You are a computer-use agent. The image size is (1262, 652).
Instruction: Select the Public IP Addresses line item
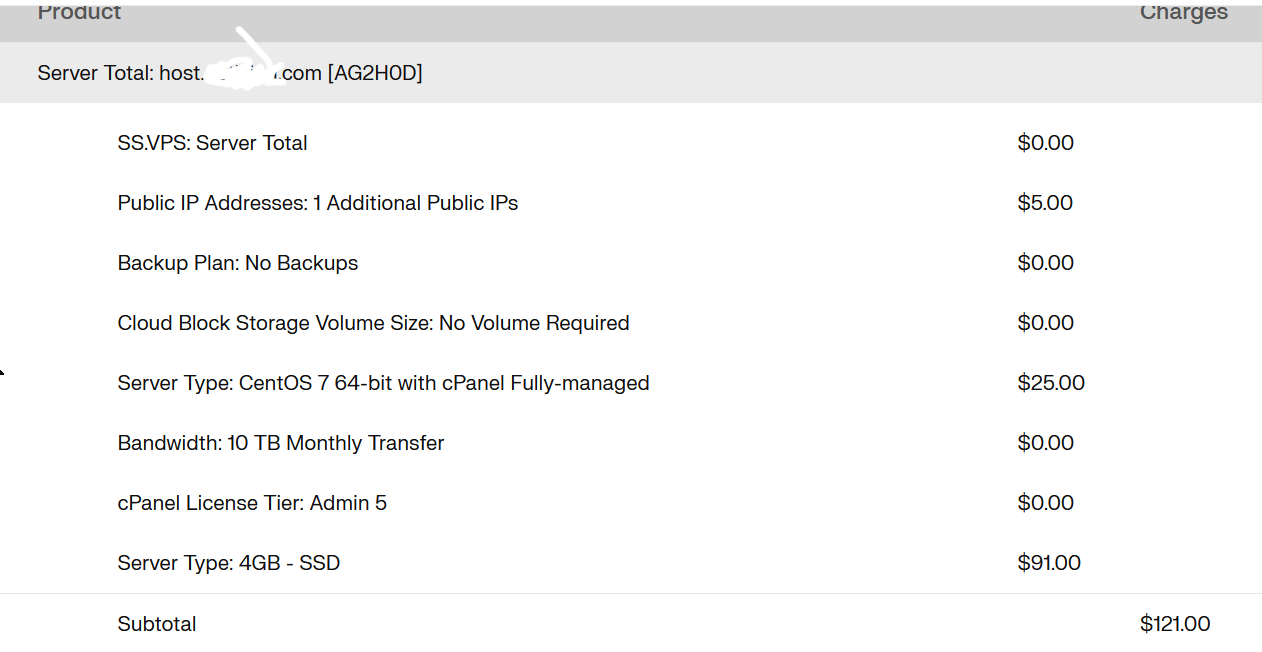click(x=317, y=203)
